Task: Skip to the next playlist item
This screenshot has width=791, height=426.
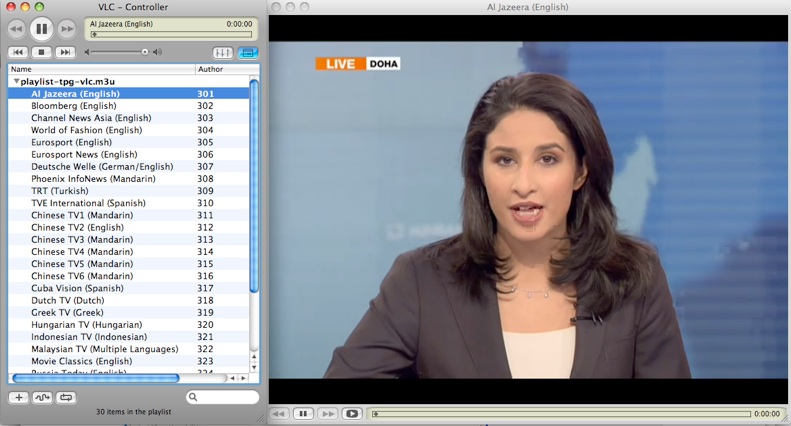Action: click(x=65, y=52)
